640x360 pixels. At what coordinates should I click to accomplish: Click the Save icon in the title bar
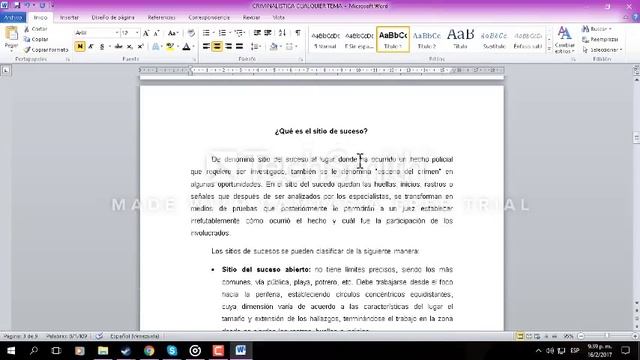17,6
